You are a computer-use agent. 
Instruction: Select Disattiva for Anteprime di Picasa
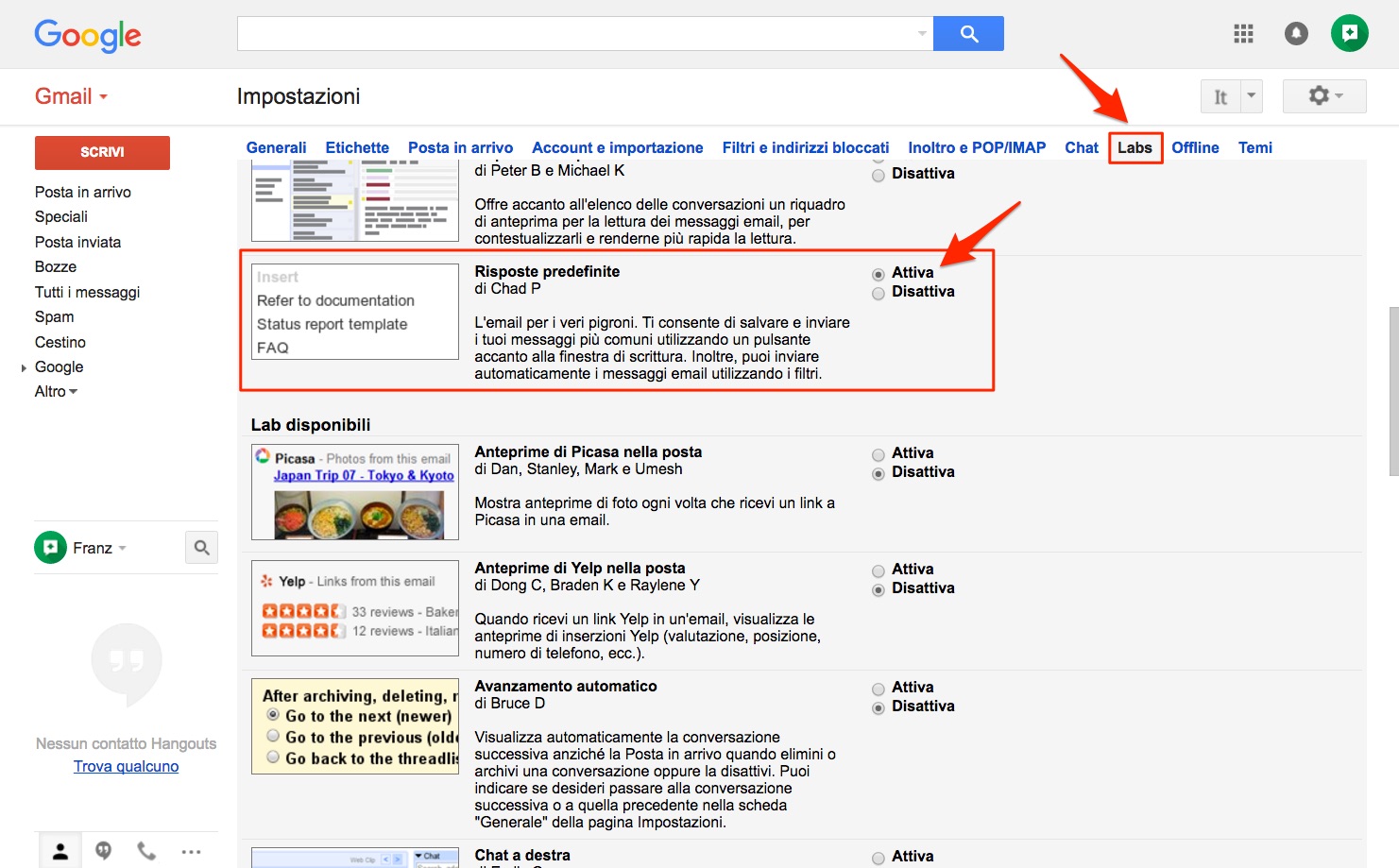click(879, 473)
